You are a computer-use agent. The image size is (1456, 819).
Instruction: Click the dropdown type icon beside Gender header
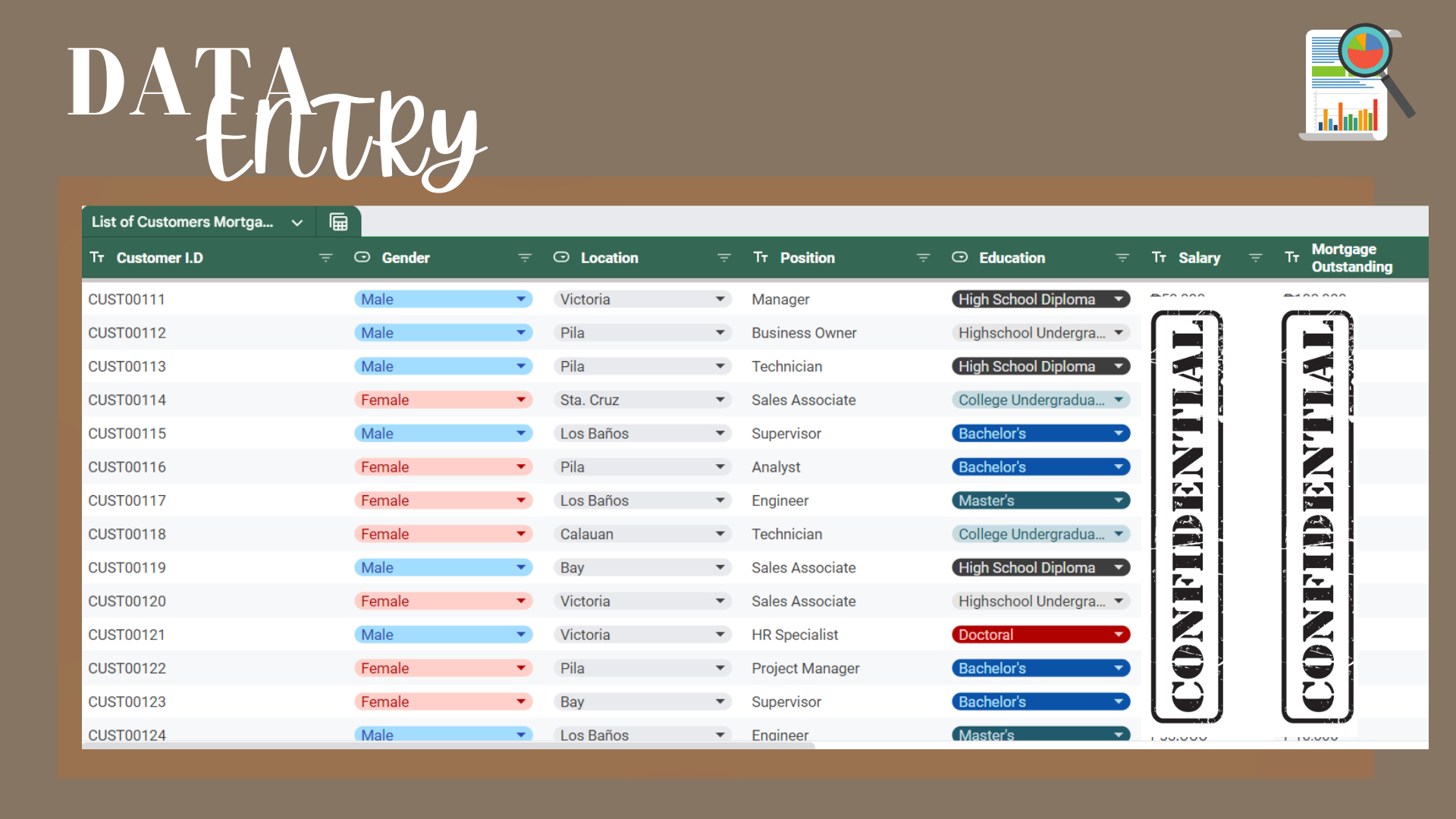362,257
